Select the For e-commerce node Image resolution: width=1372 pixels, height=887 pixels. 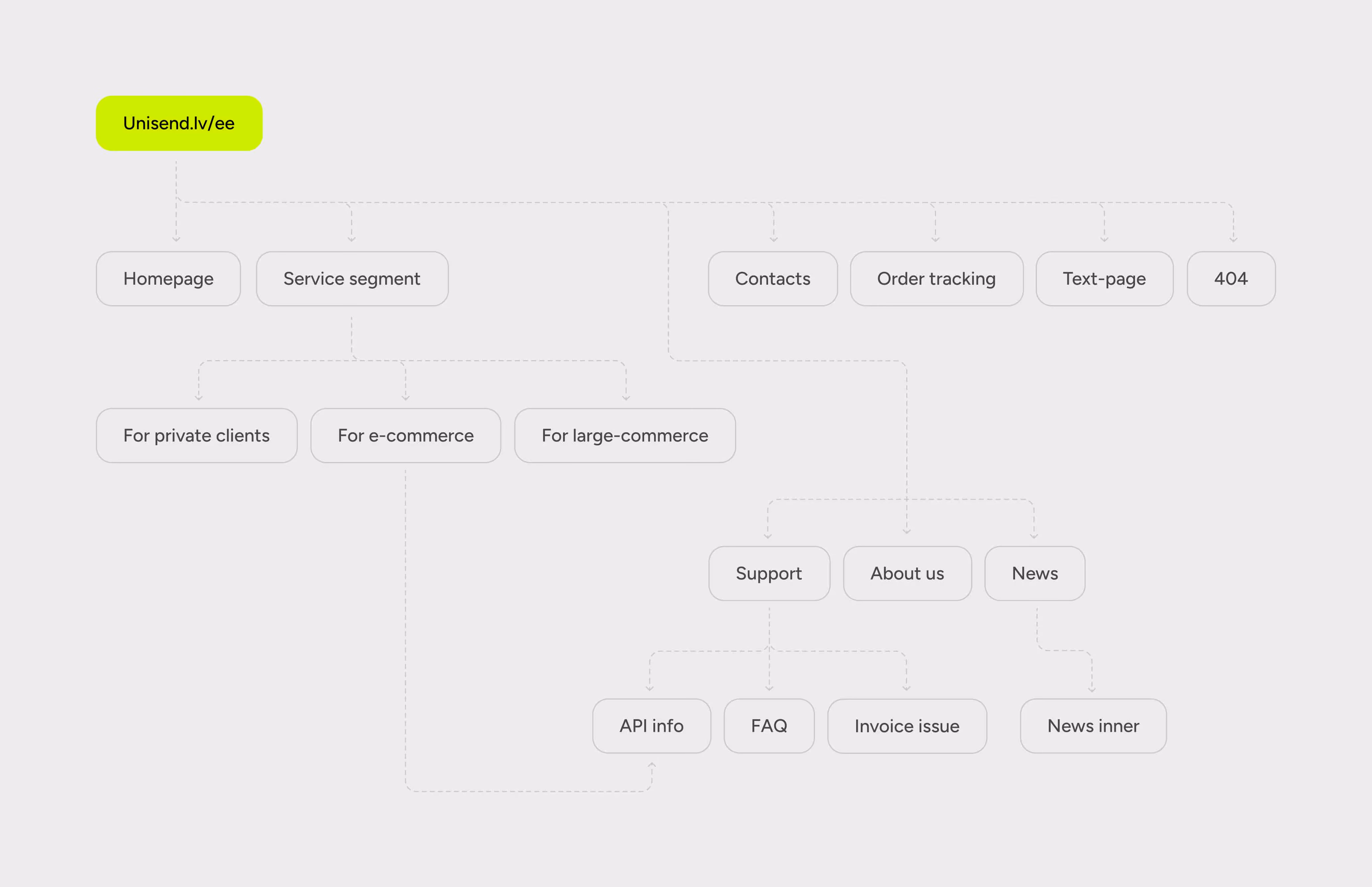[x=406, y=435]
